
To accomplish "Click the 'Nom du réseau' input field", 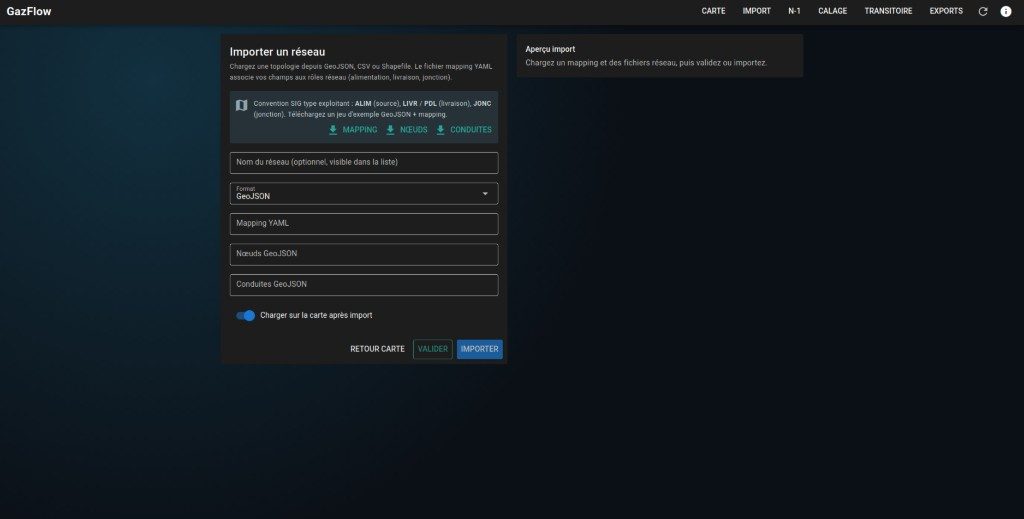I will point(364,163).
